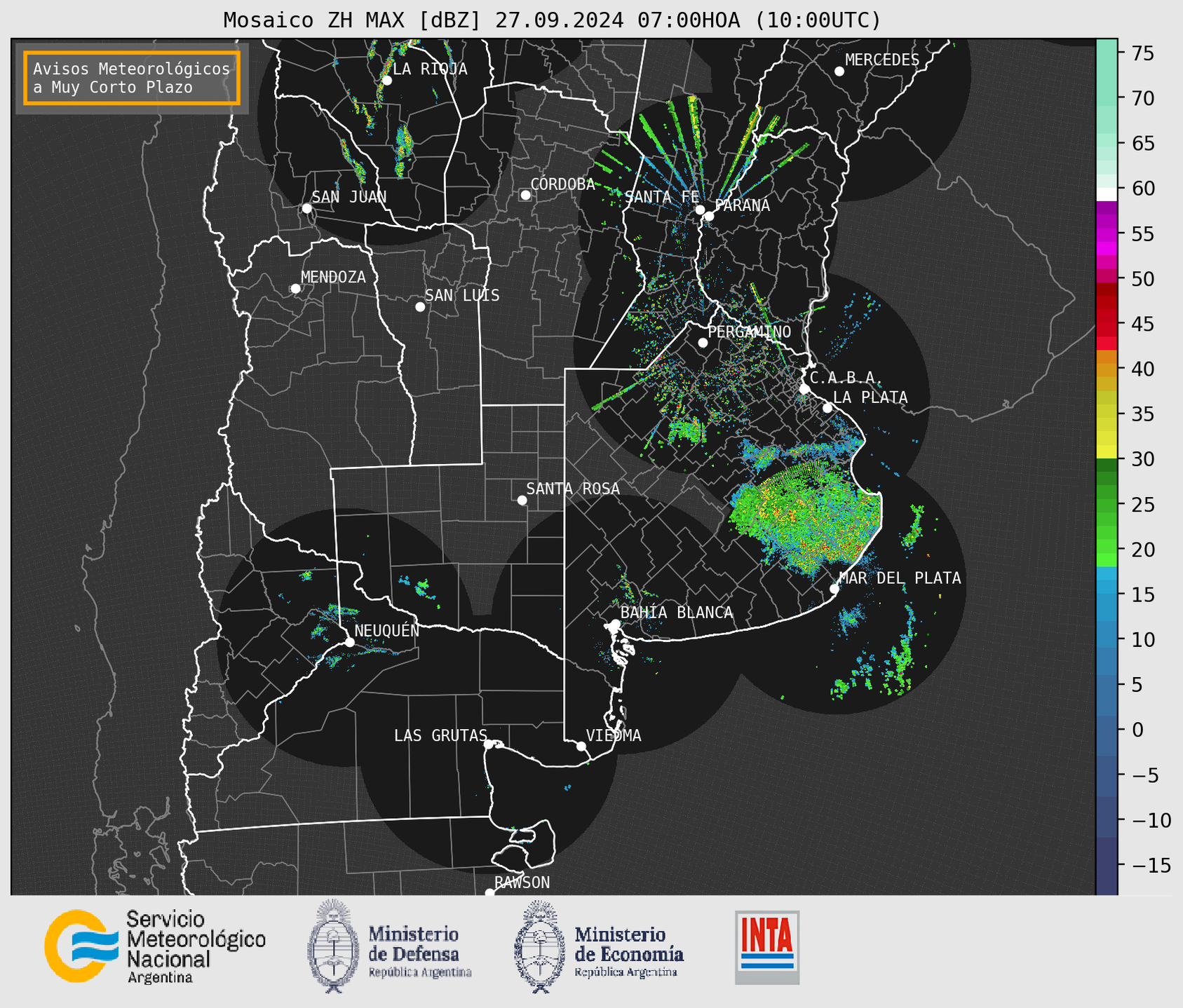The width and height of the screenshot is (1183, 1008).
Task: Click the Pergamino city marker dot
Action: click(x=703, y=343)
